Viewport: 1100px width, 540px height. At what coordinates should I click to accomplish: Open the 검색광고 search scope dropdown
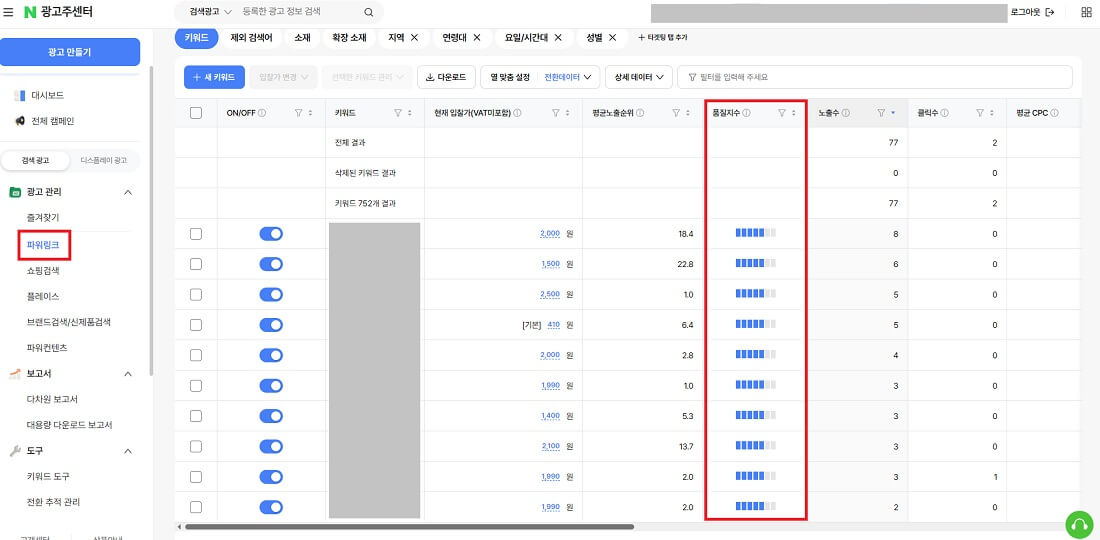tap(210, 12)
